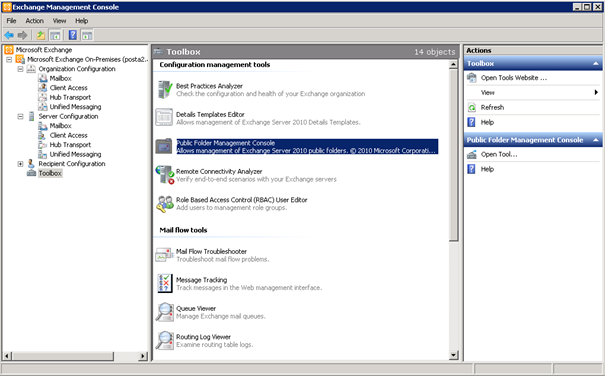Select Unified Messaging under Organization Configuration
The image size is (605, 376).
(75, 107)
